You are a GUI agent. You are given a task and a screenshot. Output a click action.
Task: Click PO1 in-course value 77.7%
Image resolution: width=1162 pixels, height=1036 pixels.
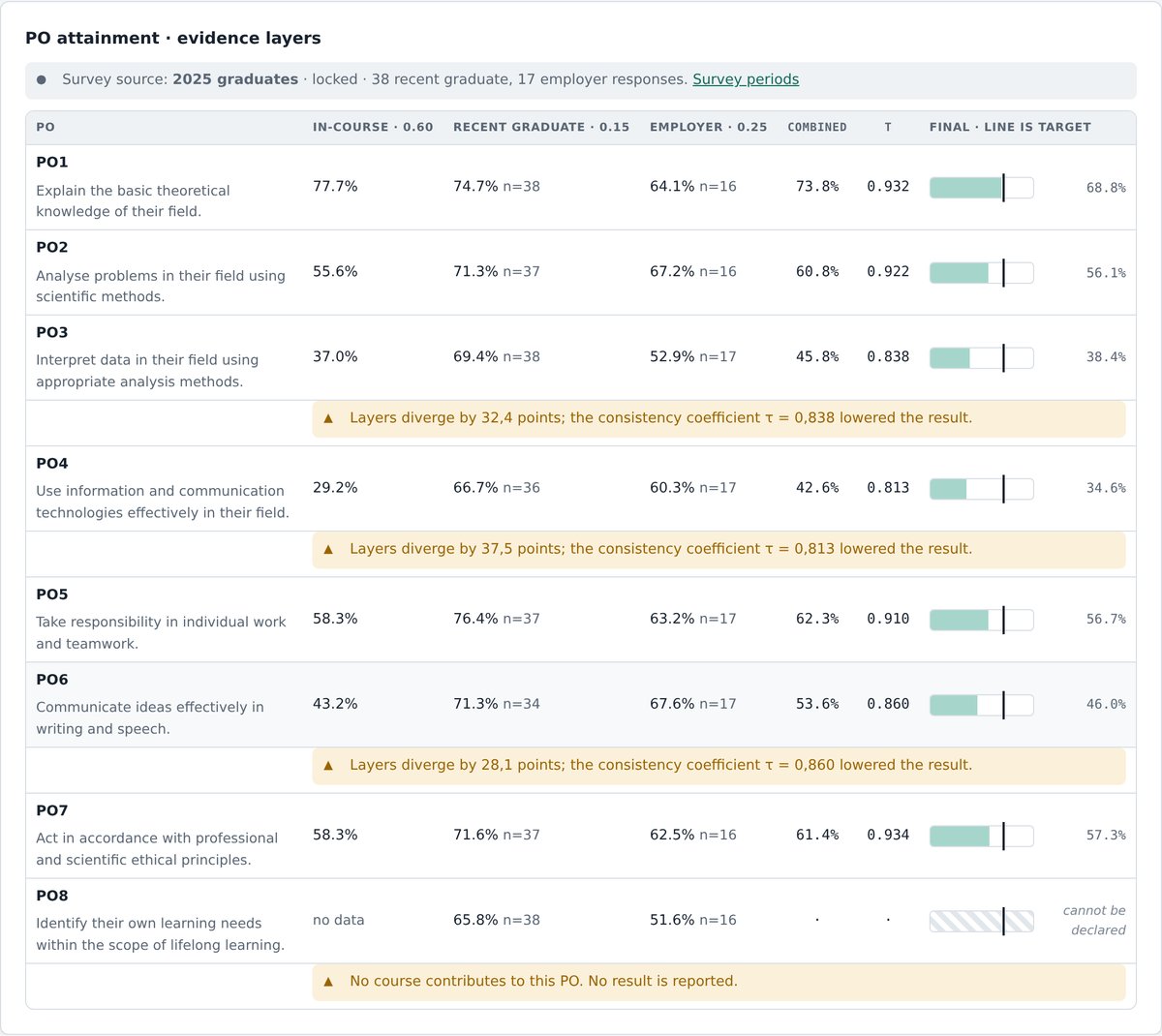[x=335, y=186]
